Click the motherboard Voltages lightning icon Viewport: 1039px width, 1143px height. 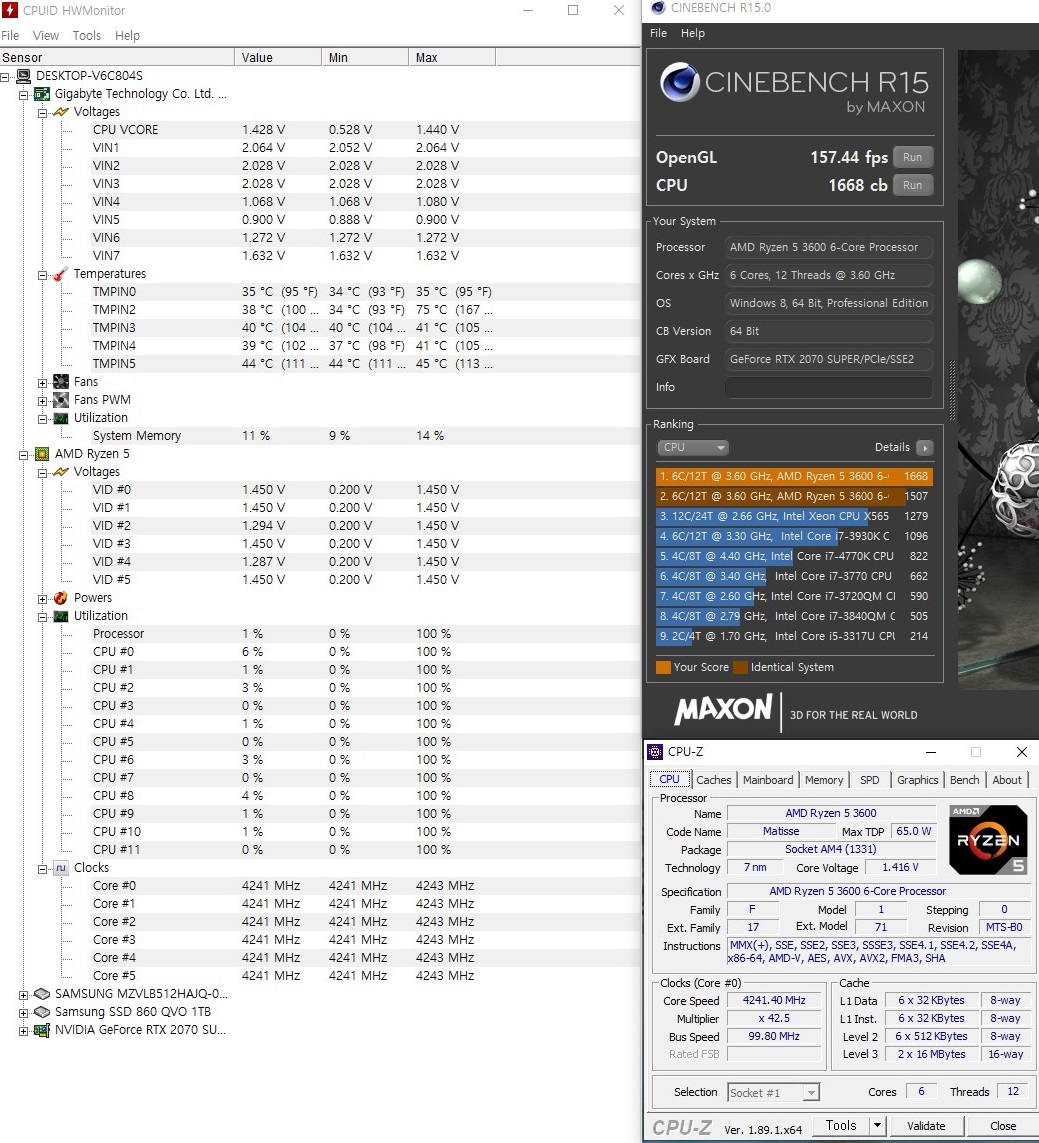[61, 112]
